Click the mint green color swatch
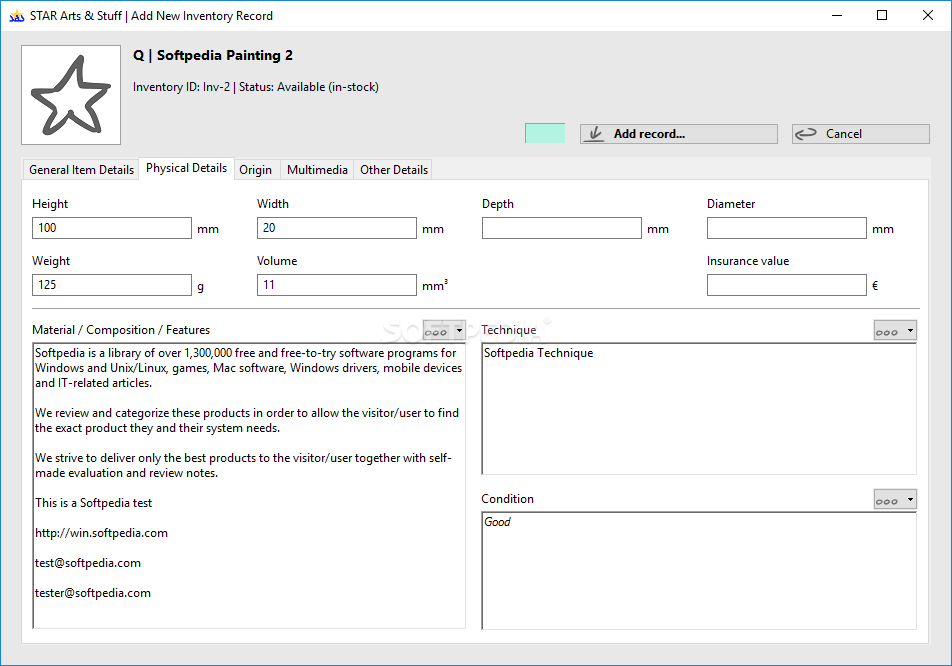 click(545, 133)
